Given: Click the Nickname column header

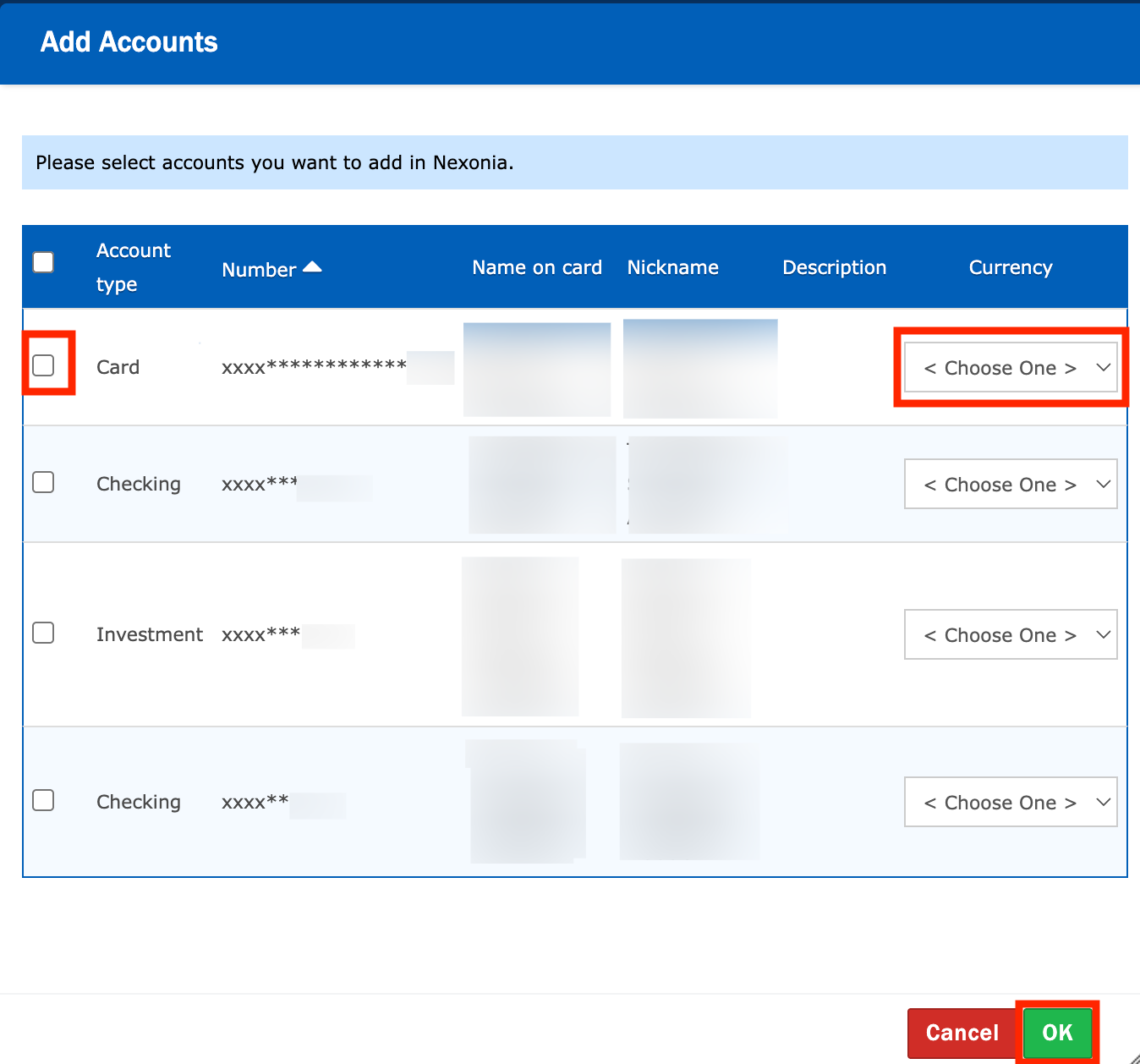Looking at the screenshot, I should pos(672,267).
